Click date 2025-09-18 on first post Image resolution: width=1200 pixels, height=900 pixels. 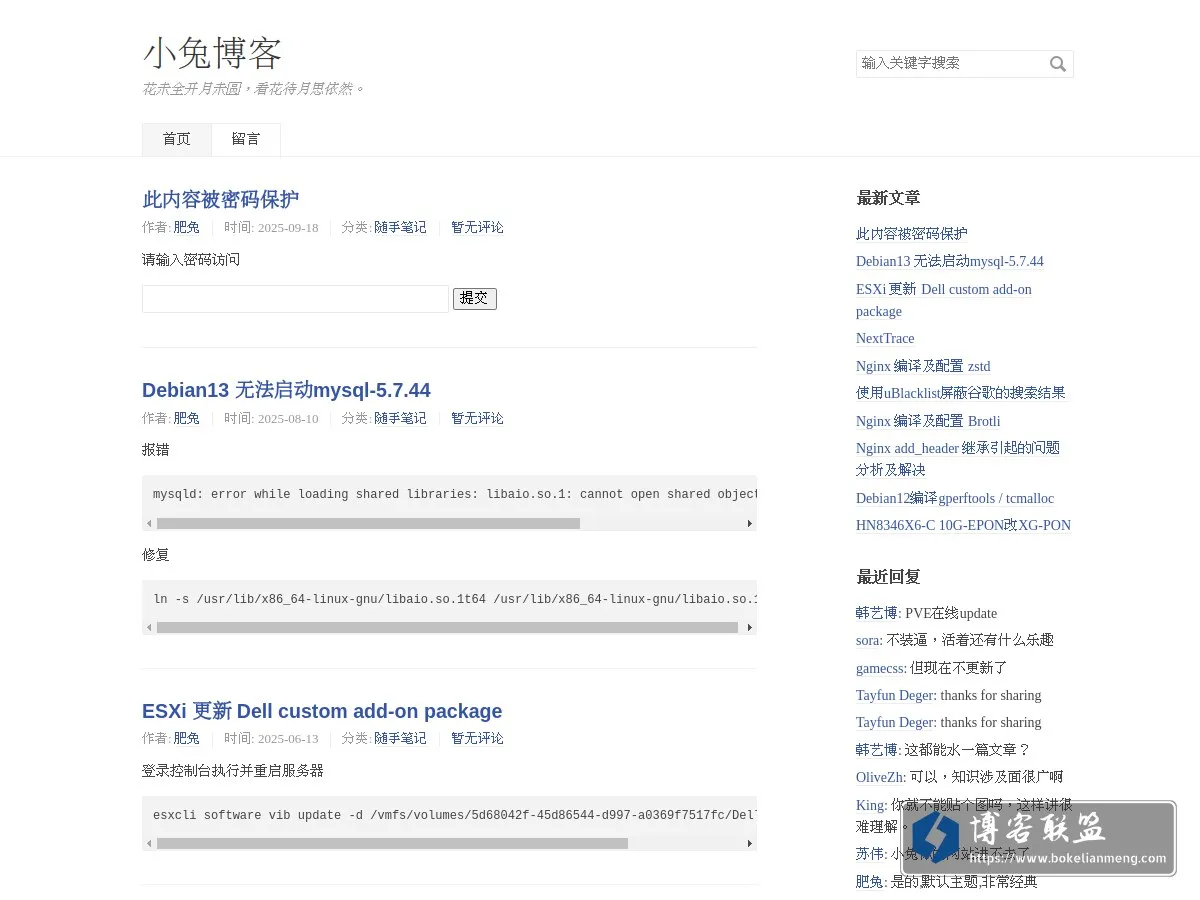point(288,228)
